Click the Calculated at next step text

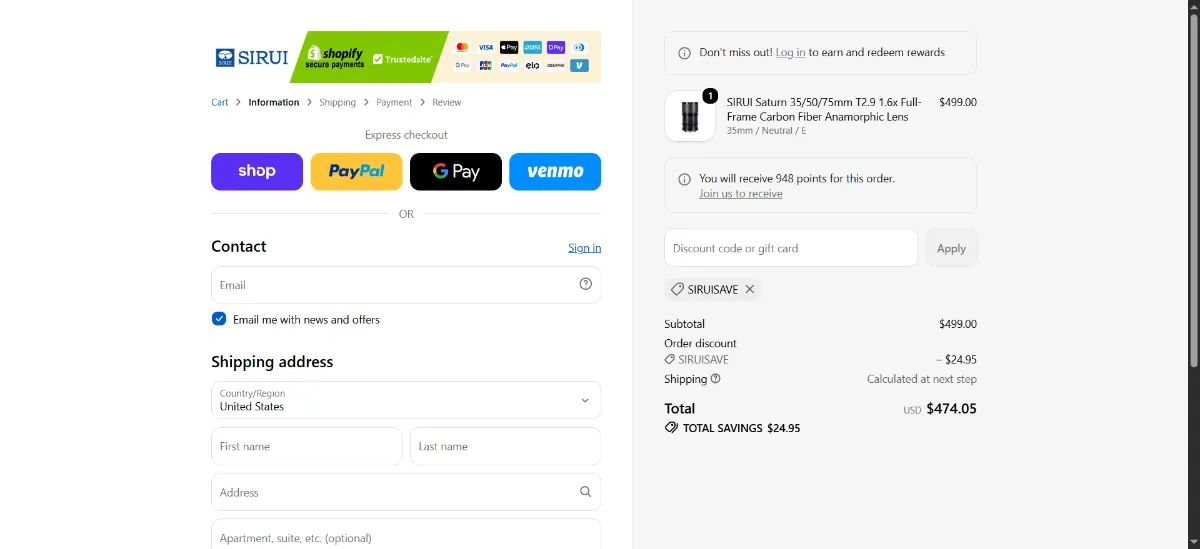click(922, 379)
